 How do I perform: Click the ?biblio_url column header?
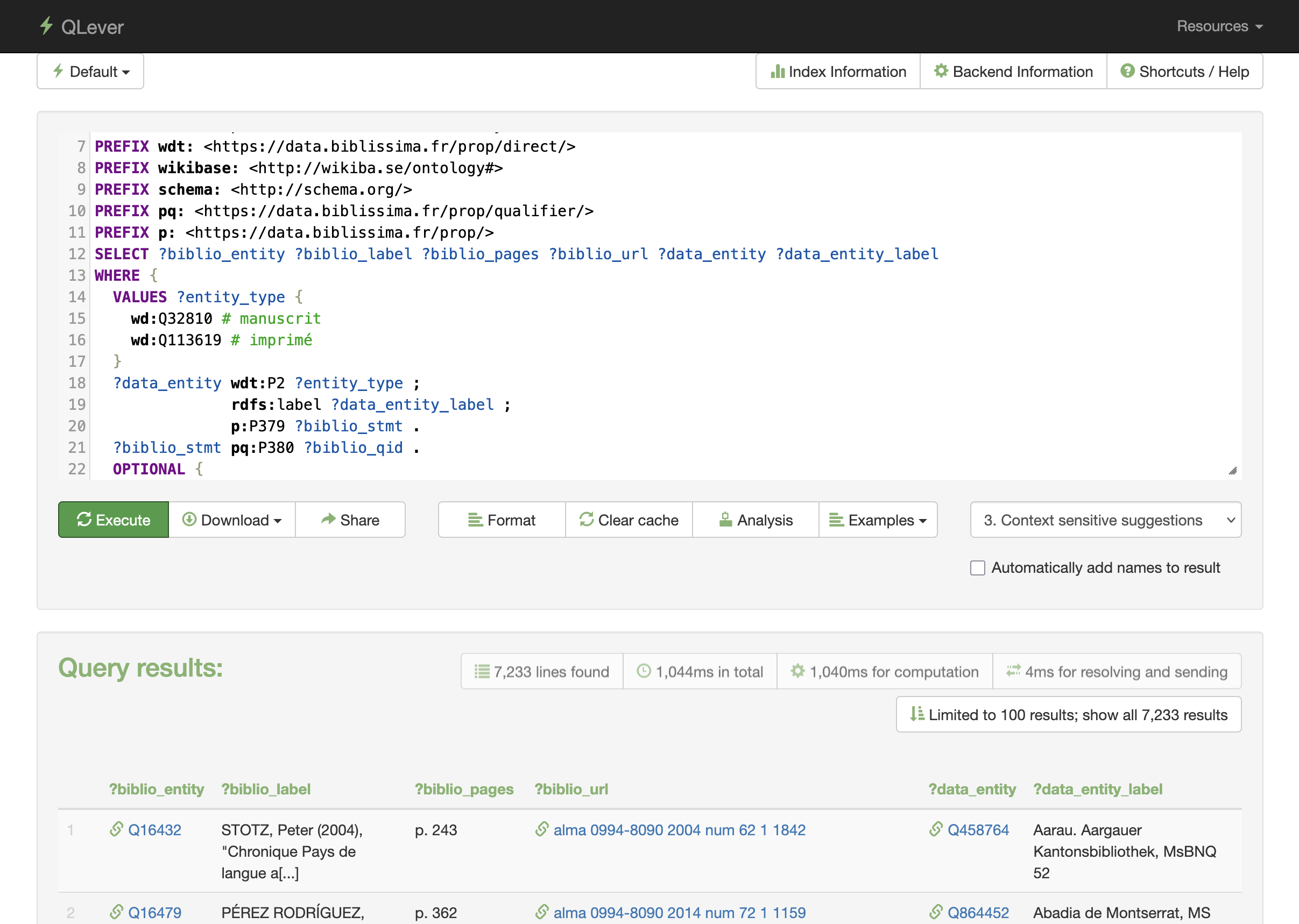[x=571, y=788]
